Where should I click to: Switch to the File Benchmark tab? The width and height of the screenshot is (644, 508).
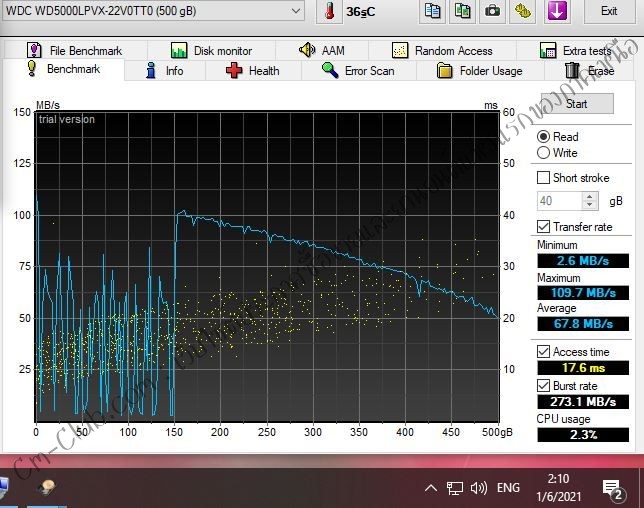click(x=75, y=51)
